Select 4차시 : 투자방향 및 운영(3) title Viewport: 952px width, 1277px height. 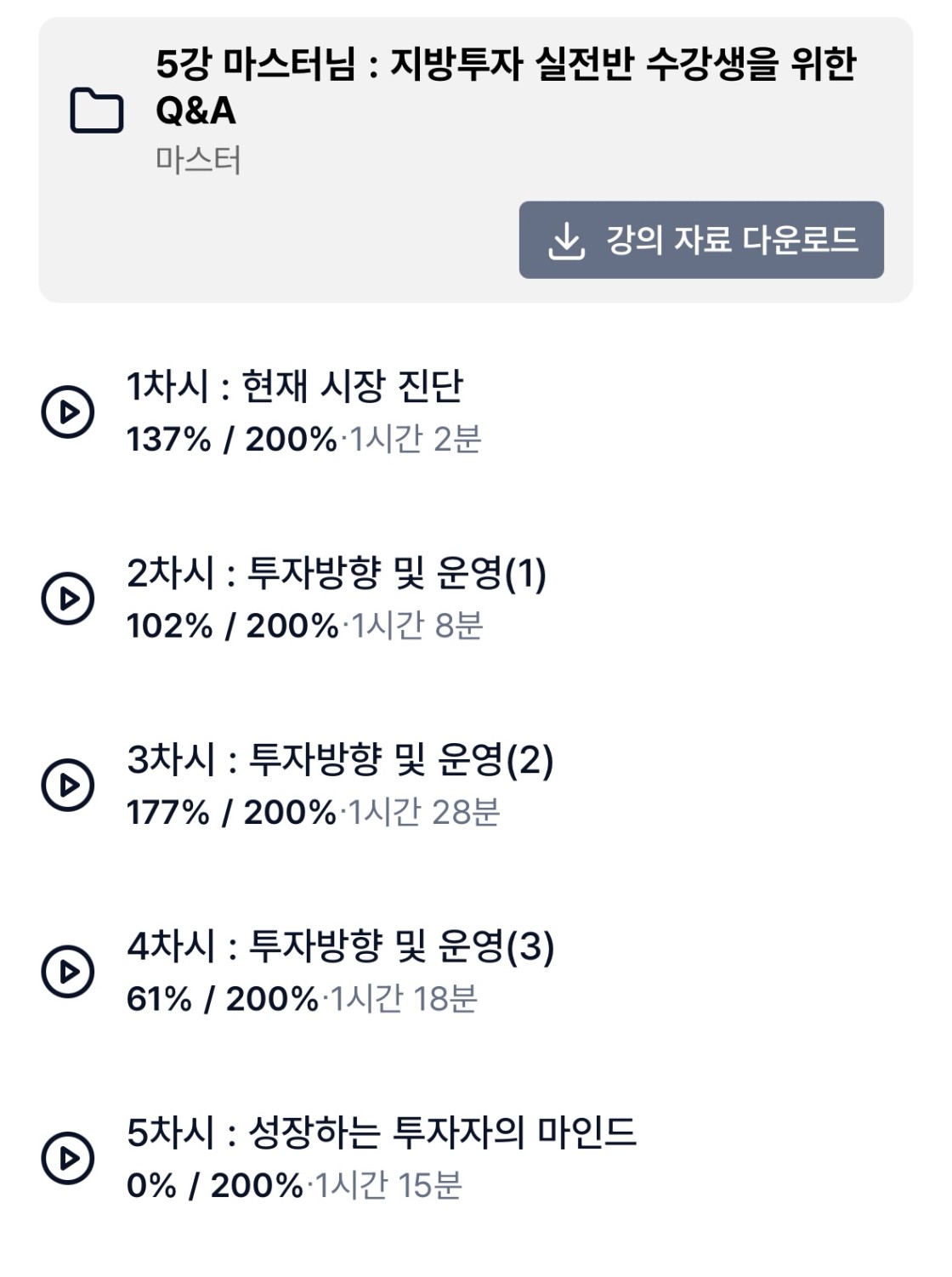point(340,945)
